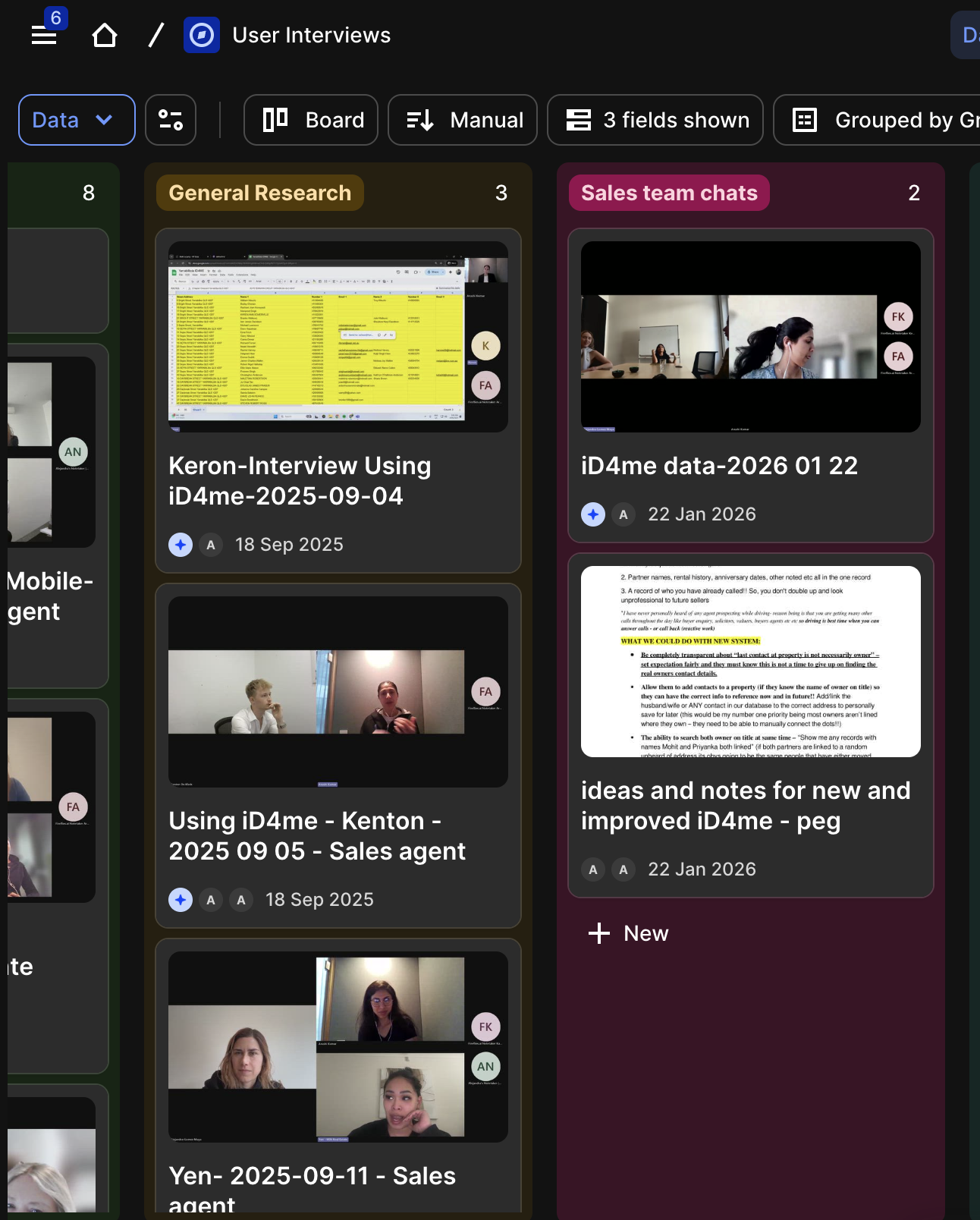Click the Sales team chats count 2

click(914, 193)
